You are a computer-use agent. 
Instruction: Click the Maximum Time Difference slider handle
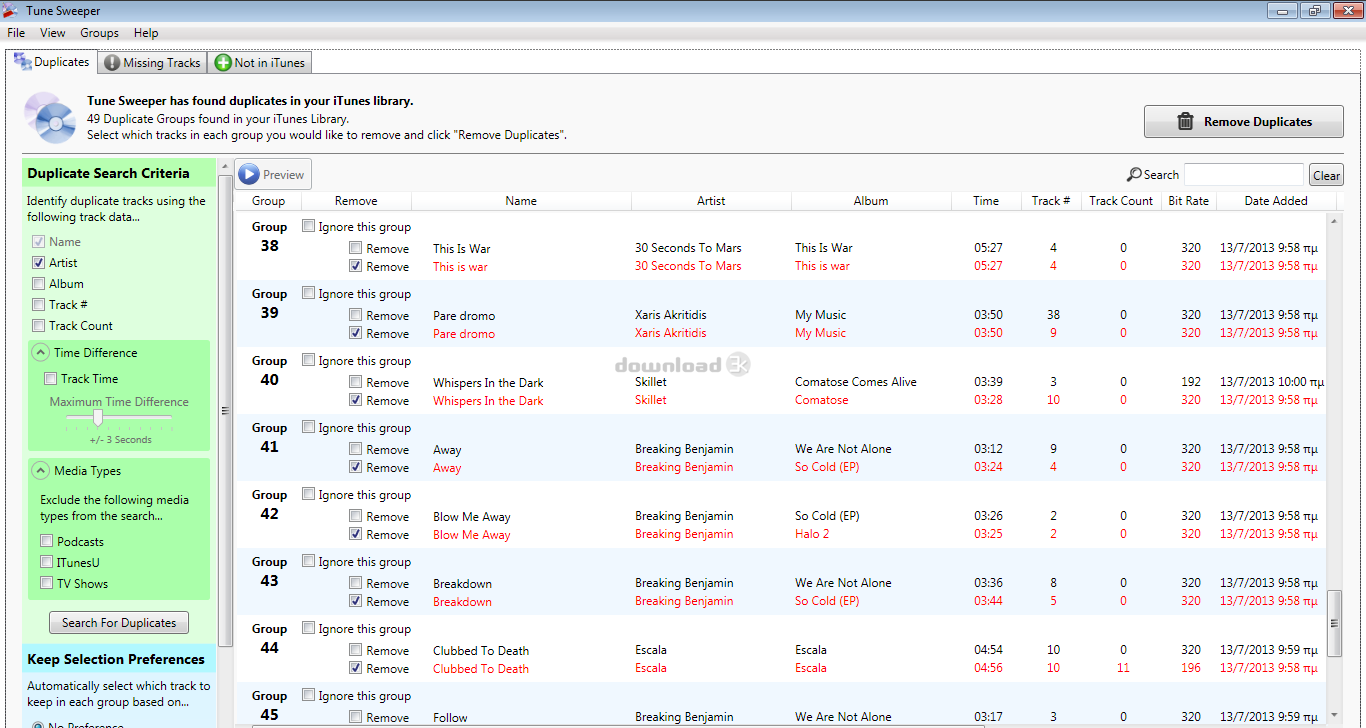coord(98,418)
